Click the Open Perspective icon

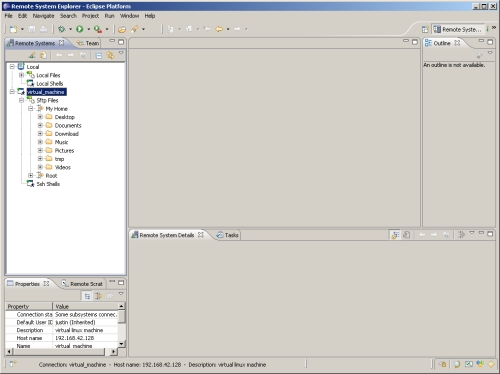click(x=425, y=29)
